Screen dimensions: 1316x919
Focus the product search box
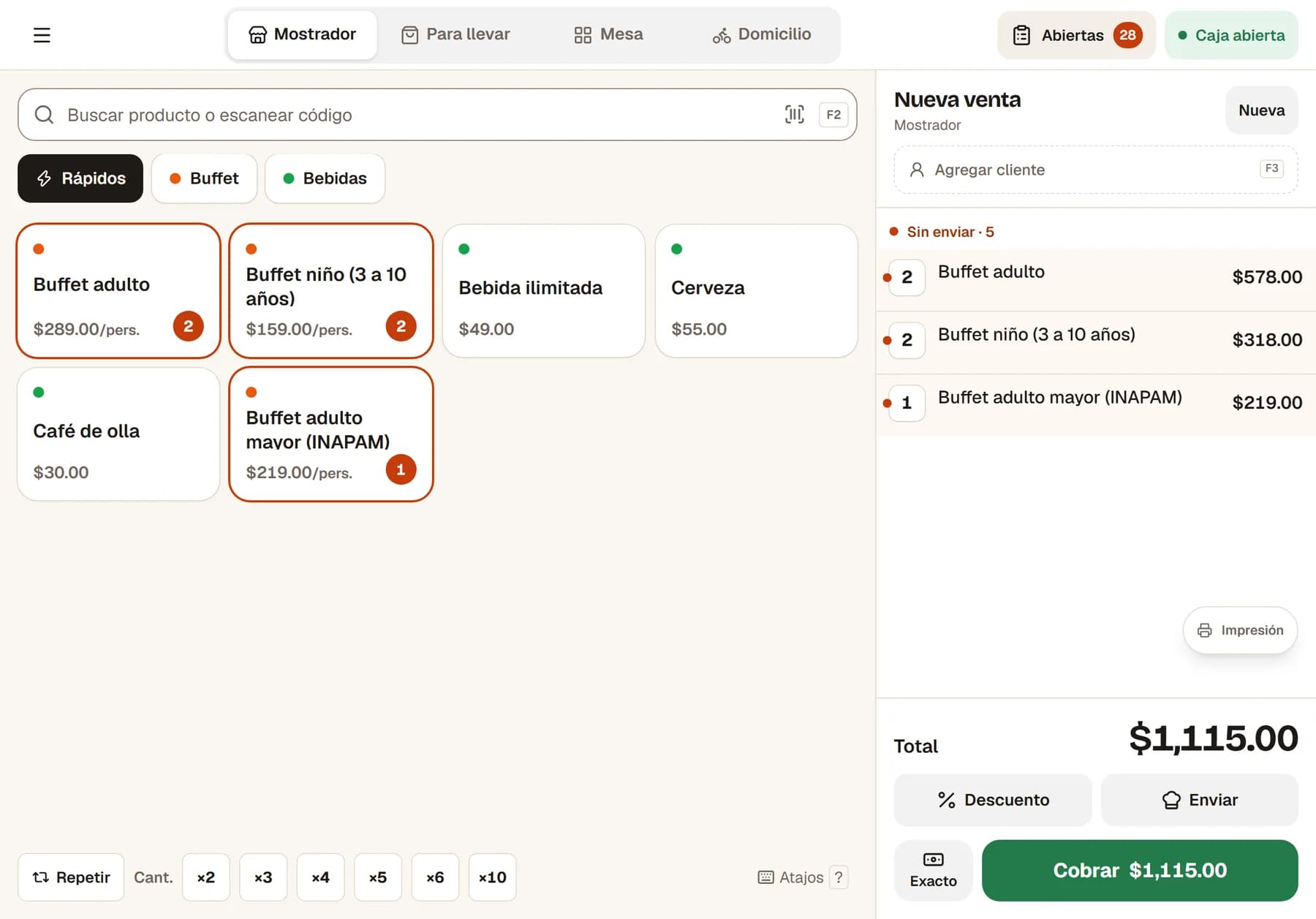[437, 115]
